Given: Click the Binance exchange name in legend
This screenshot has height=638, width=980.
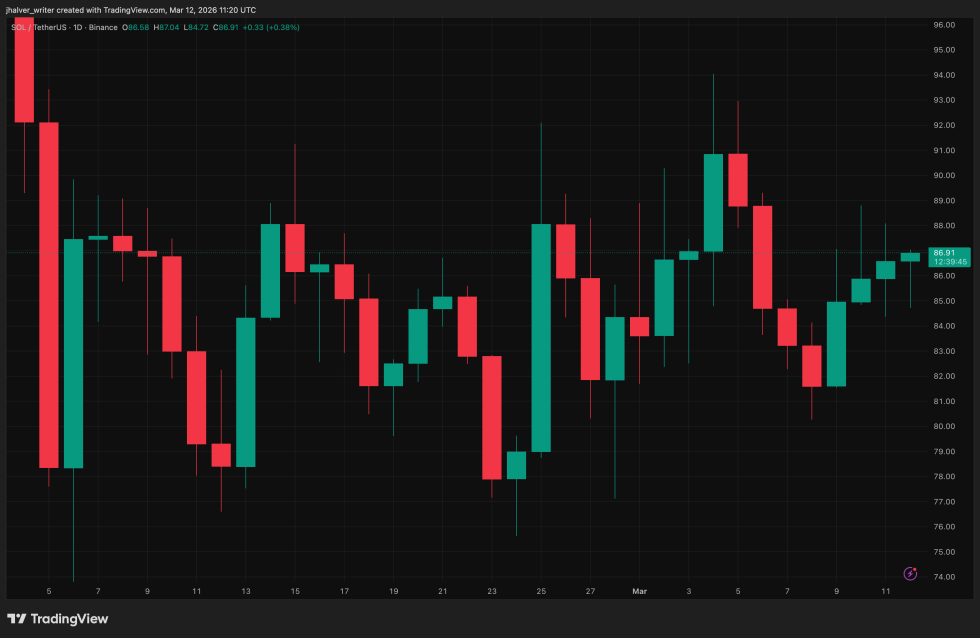Looking at the screenshot, I should tap(102, 27).
